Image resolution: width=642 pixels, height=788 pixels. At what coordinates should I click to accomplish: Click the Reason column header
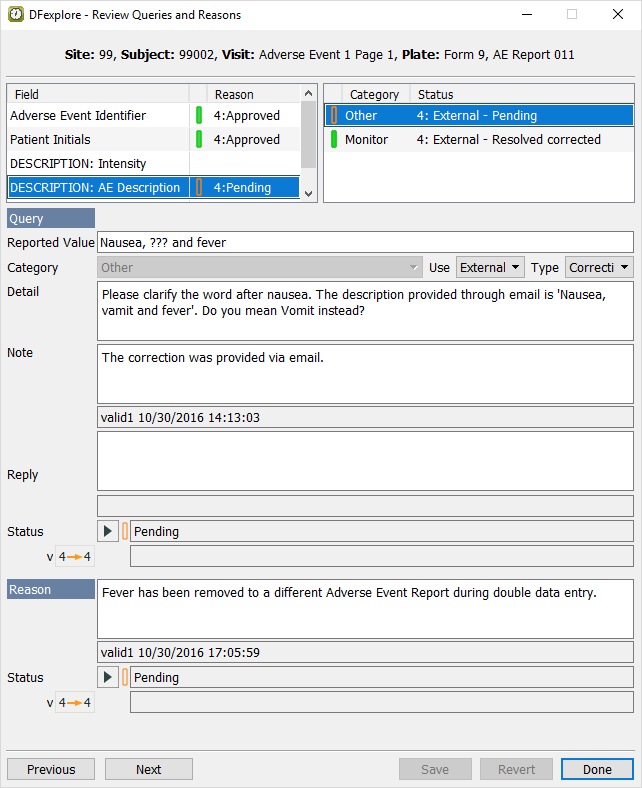234,94
